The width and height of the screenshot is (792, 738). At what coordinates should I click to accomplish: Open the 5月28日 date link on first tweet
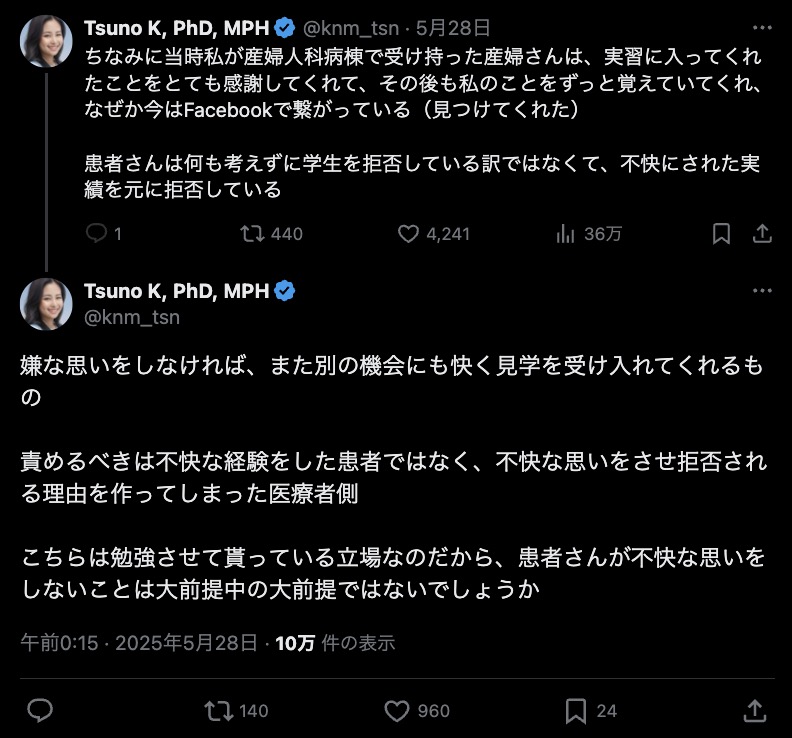453,28
